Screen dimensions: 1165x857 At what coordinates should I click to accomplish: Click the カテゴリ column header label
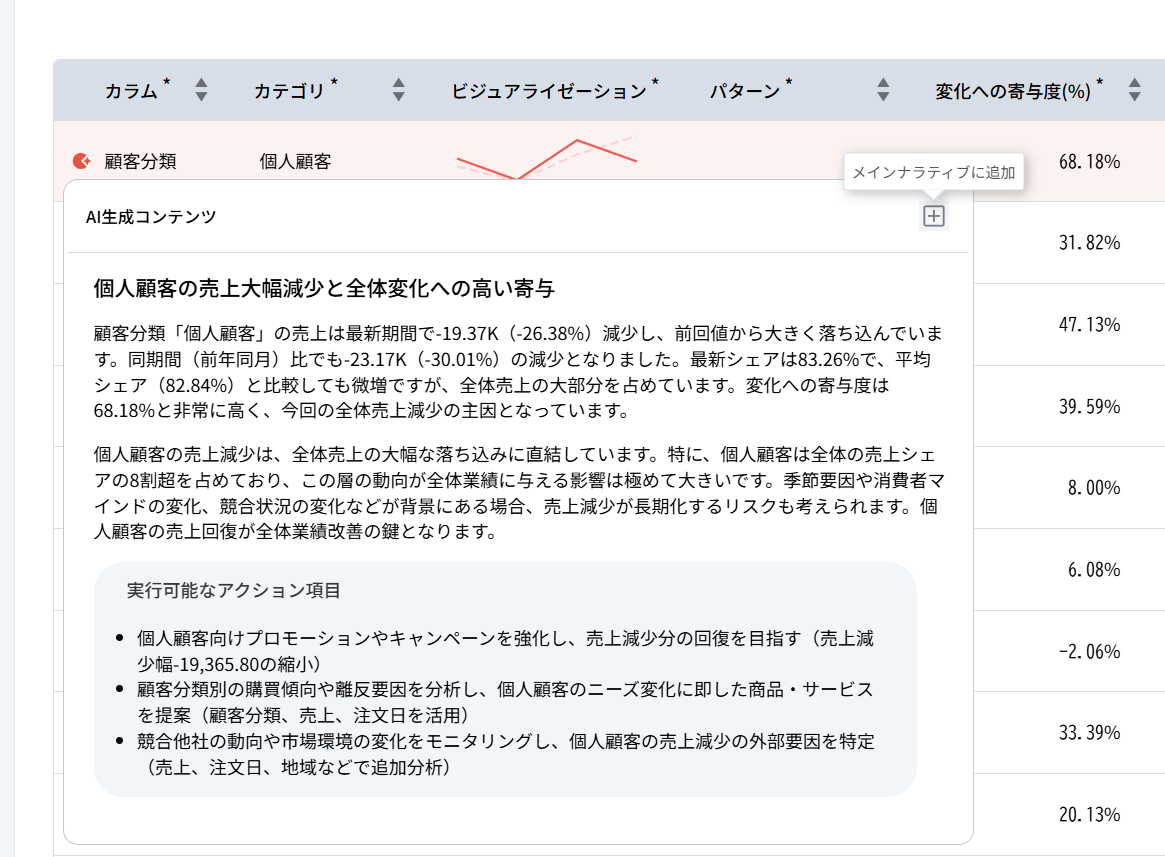click(x=289, y=91)
